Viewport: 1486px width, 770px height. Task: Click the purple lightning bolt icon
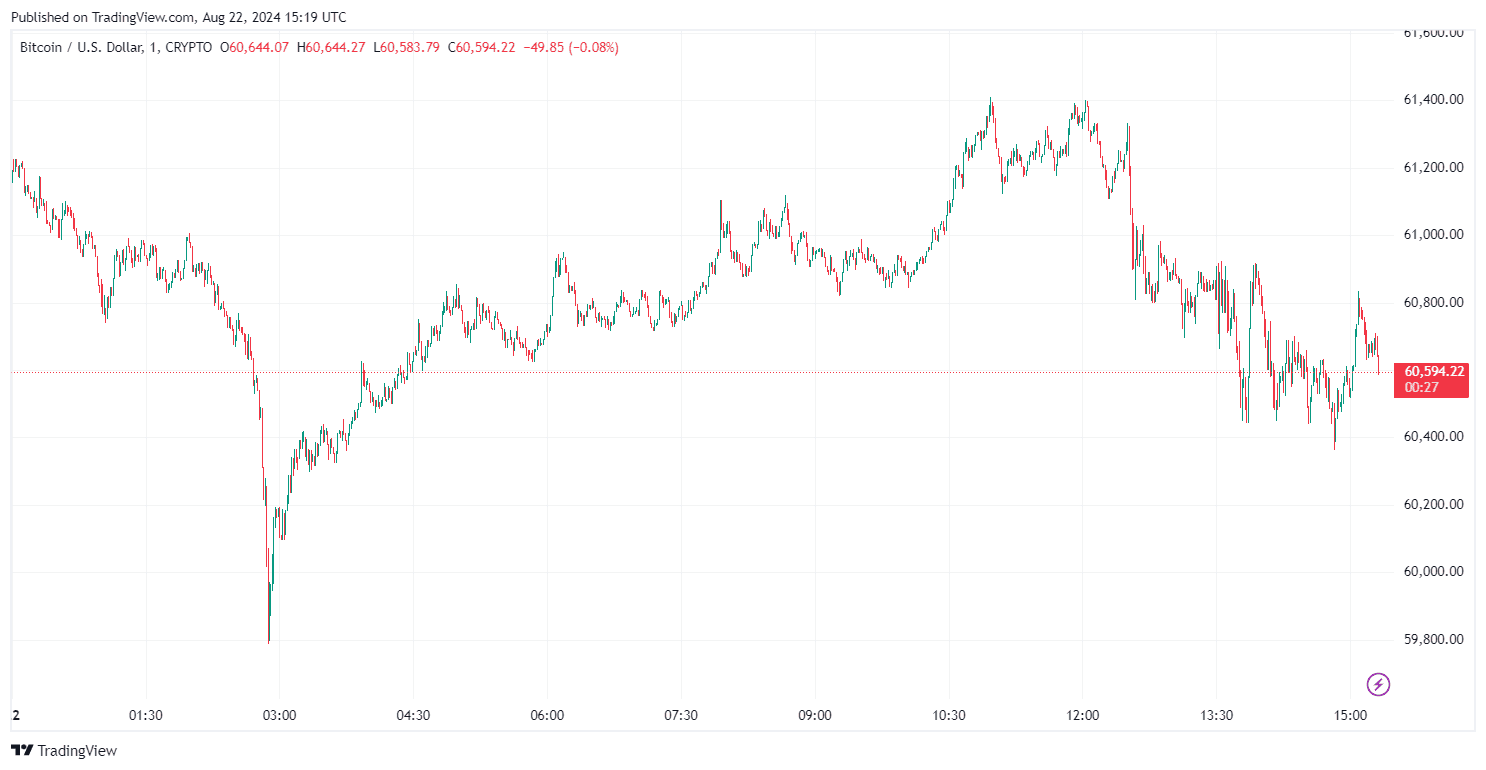point(1379,685)
